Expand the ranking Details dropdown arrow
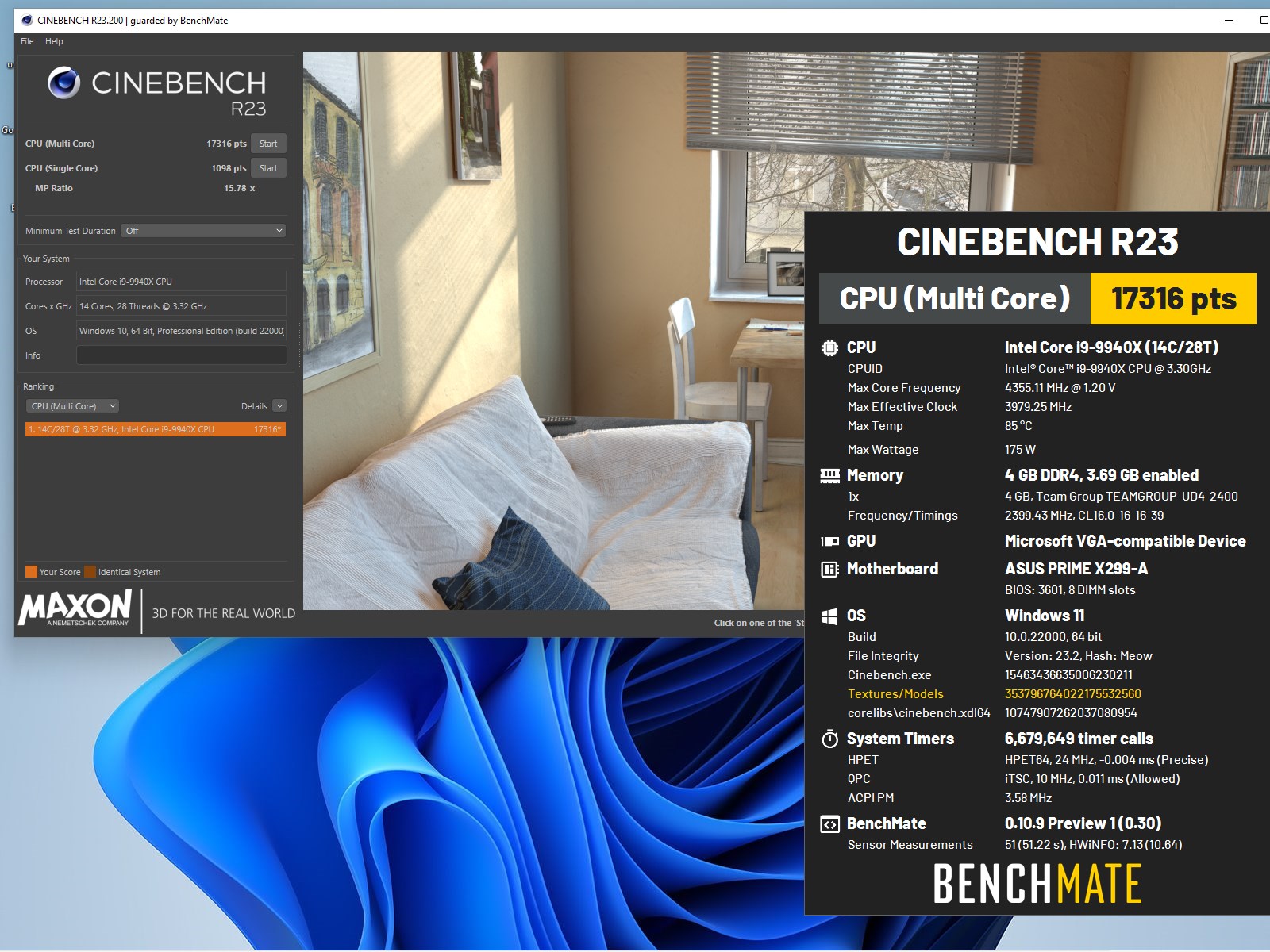Screen dimensions: 1270x952 pyautogui.click(x=279, y=406)
